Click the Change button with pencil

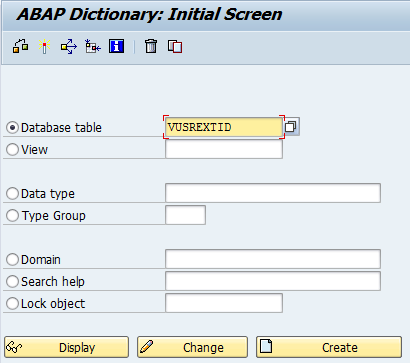[x=192, y=347]
